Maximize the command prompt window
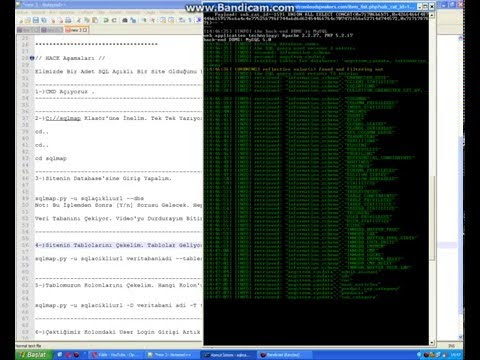 click(425, 6)
